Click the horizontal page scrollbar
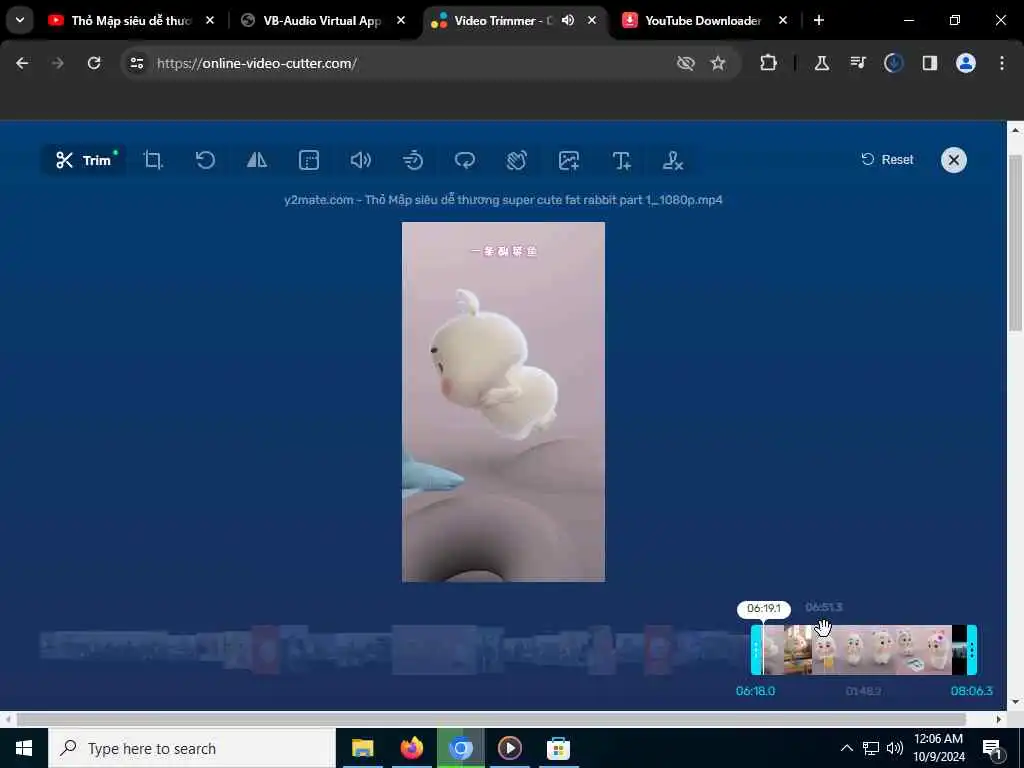The height and width of the screenshot is (768, 1024). 491,719
